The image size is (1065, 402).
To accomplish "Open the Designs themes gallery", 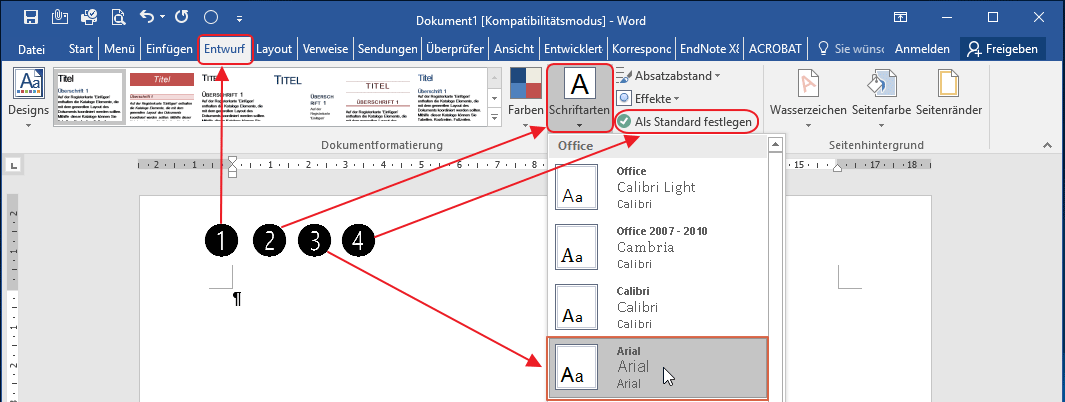I will [28, 97].
